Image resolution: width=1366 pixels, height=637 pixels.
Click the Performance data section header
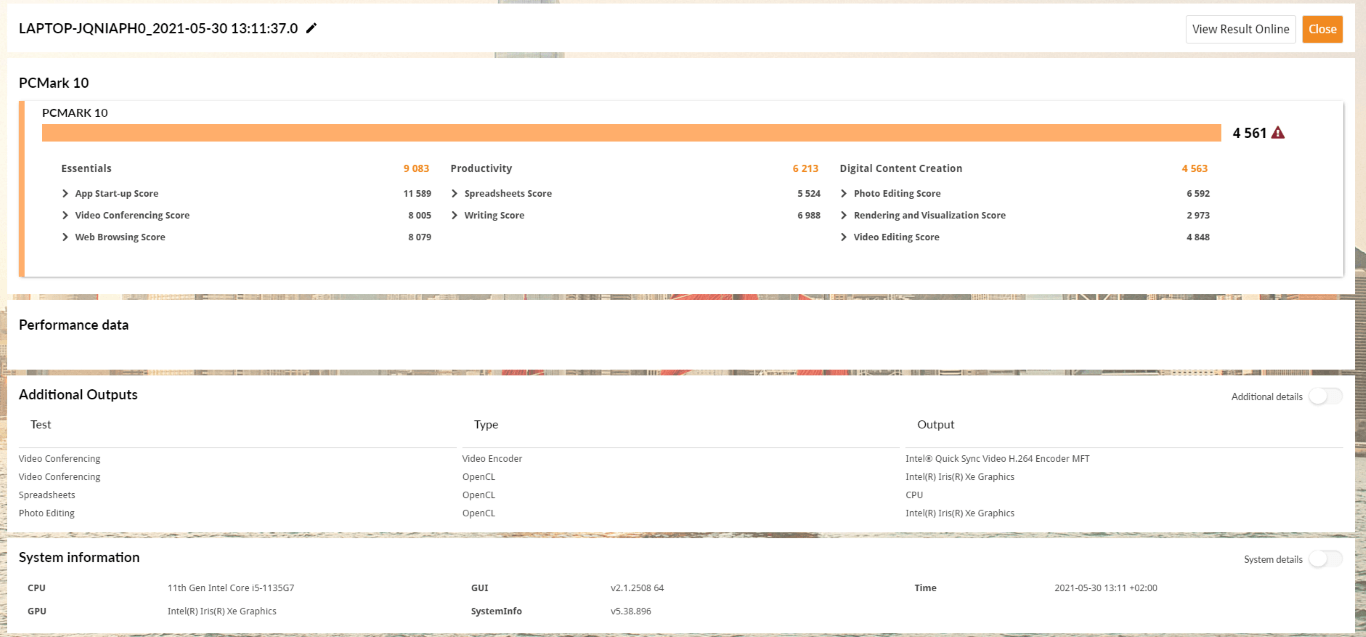point(74,325)
